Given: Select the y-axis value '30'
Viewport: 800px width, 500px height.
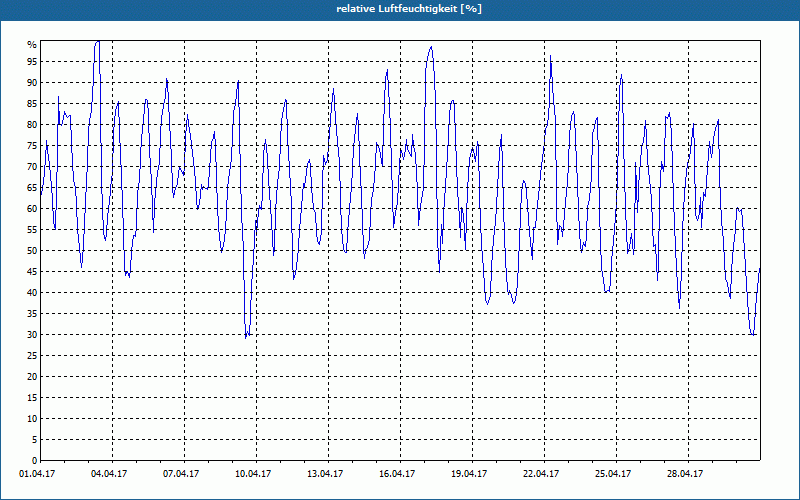Looking at the screenshot, I should 32,335.
